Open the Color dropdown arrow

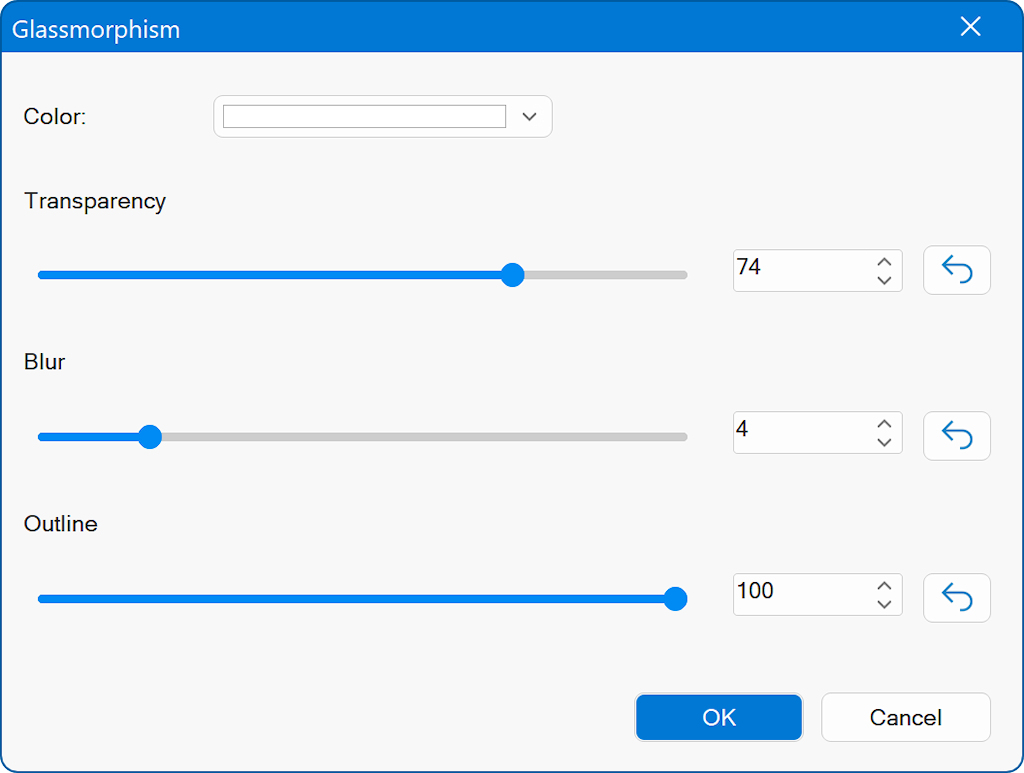click(x=530, y=117)
